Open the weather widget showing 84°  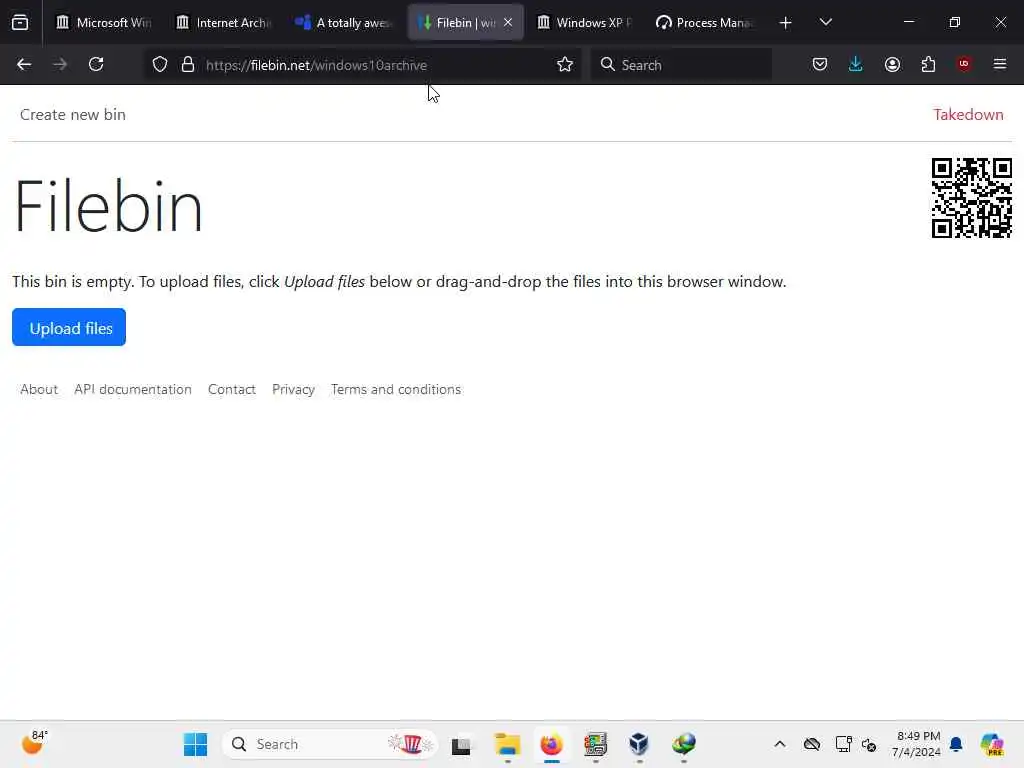tap(34, 744)
